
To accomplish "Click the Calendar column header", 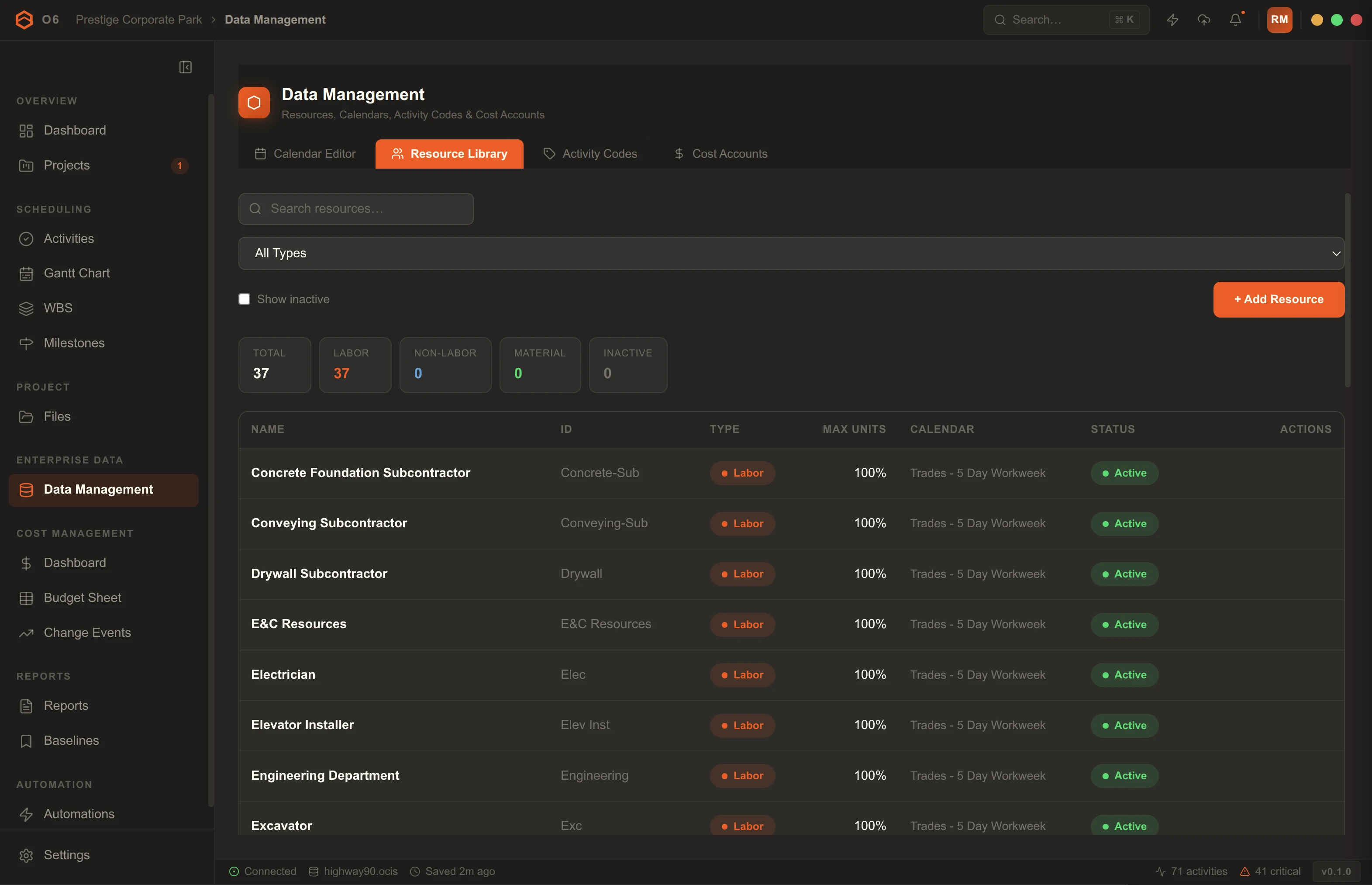I will (x=942, y=429).
